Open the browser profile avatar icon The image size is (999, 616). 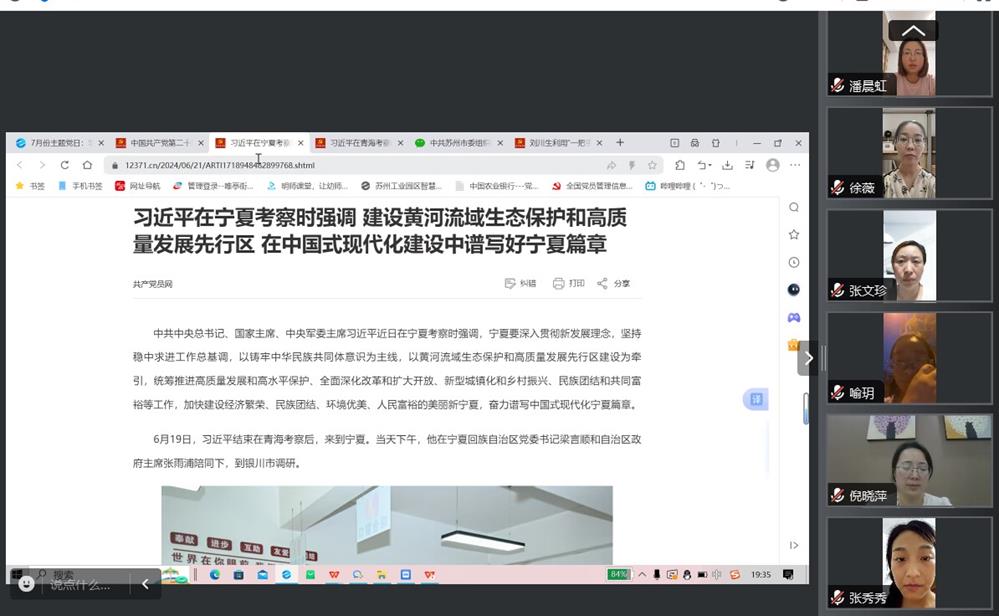tap(773, 165)
